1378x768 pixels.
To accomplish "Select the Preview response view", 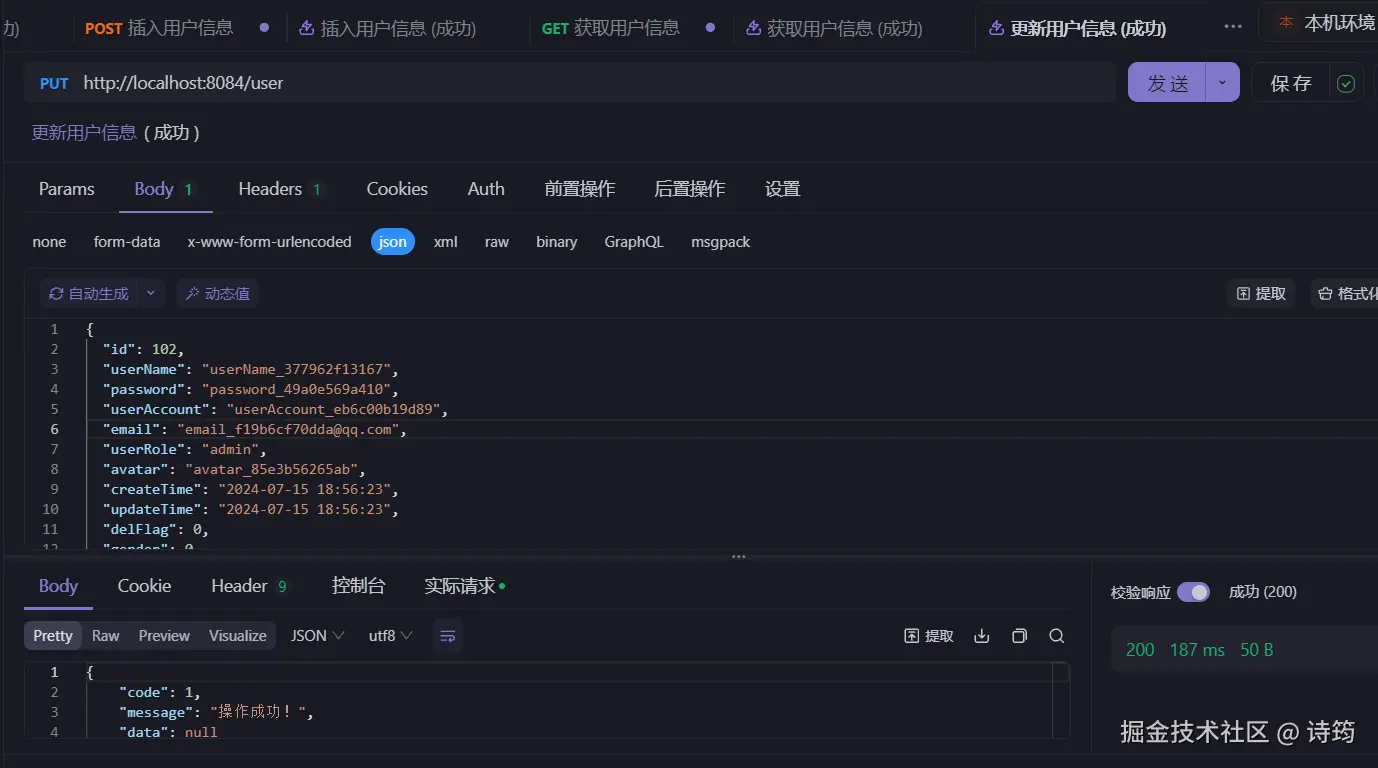I will [164, 636].
